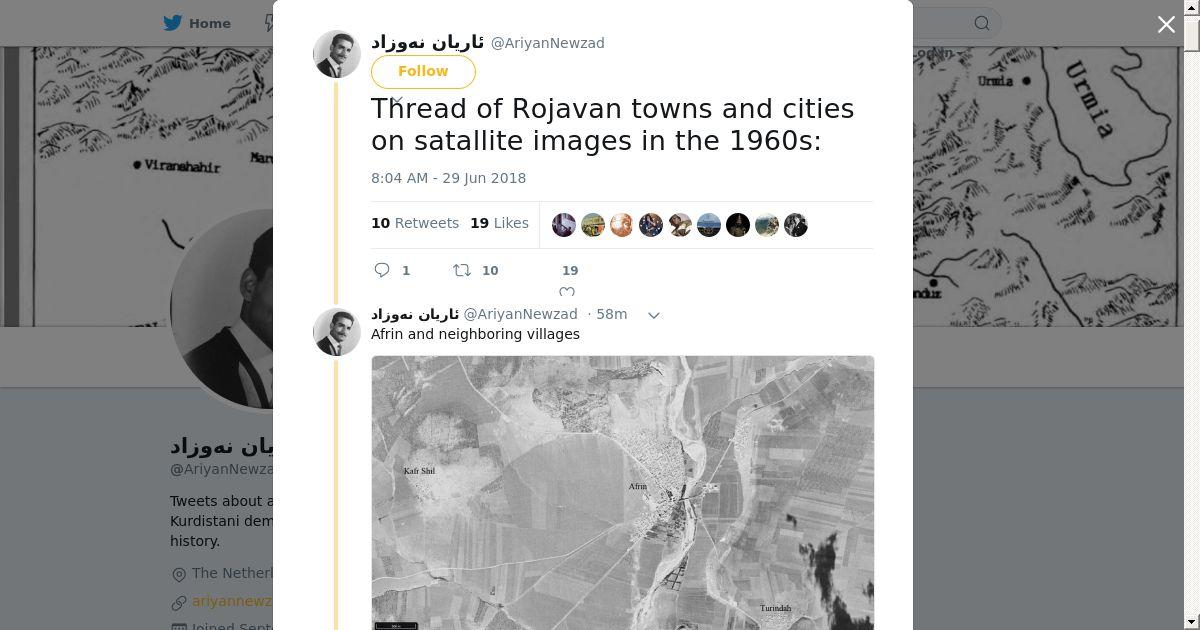Expand the Afrin reply's caret menu
The height and width of the screenshot is (630, 1200).
pyautogui.click(x=654, y=315)
